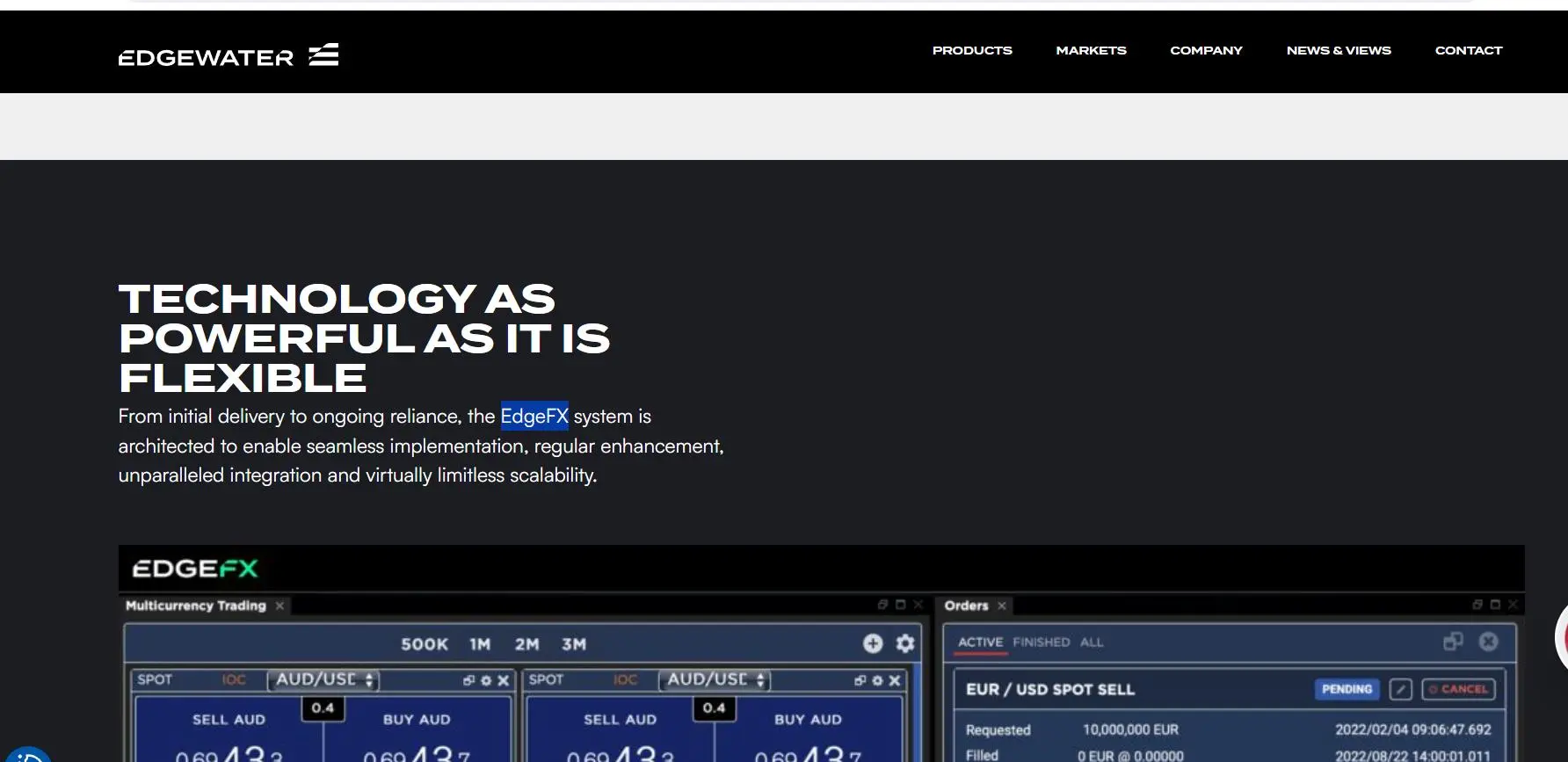
Task: Click the EUR / USD SPOT SELL title
Action: (1049, 690)
